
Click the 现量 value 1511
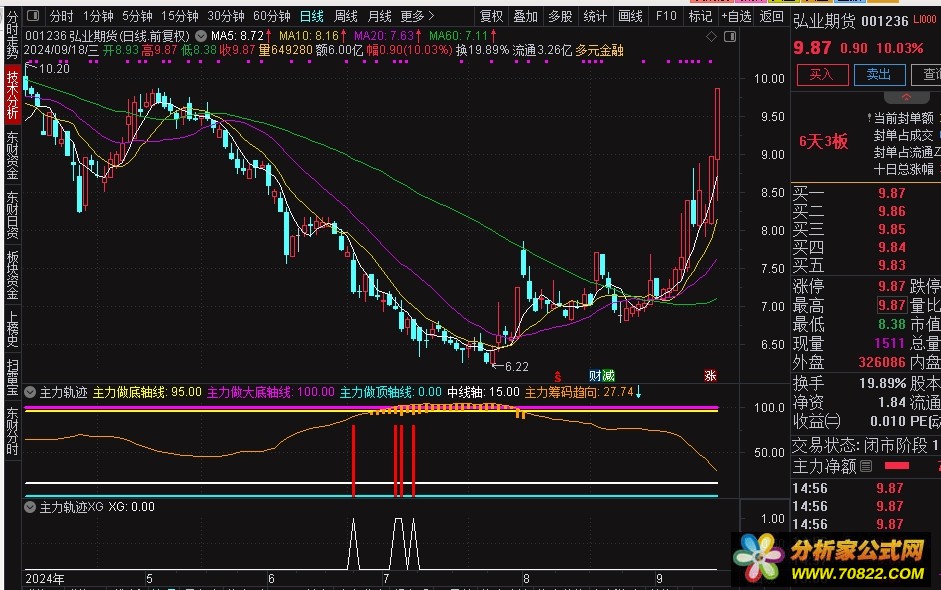pos(889,343)
